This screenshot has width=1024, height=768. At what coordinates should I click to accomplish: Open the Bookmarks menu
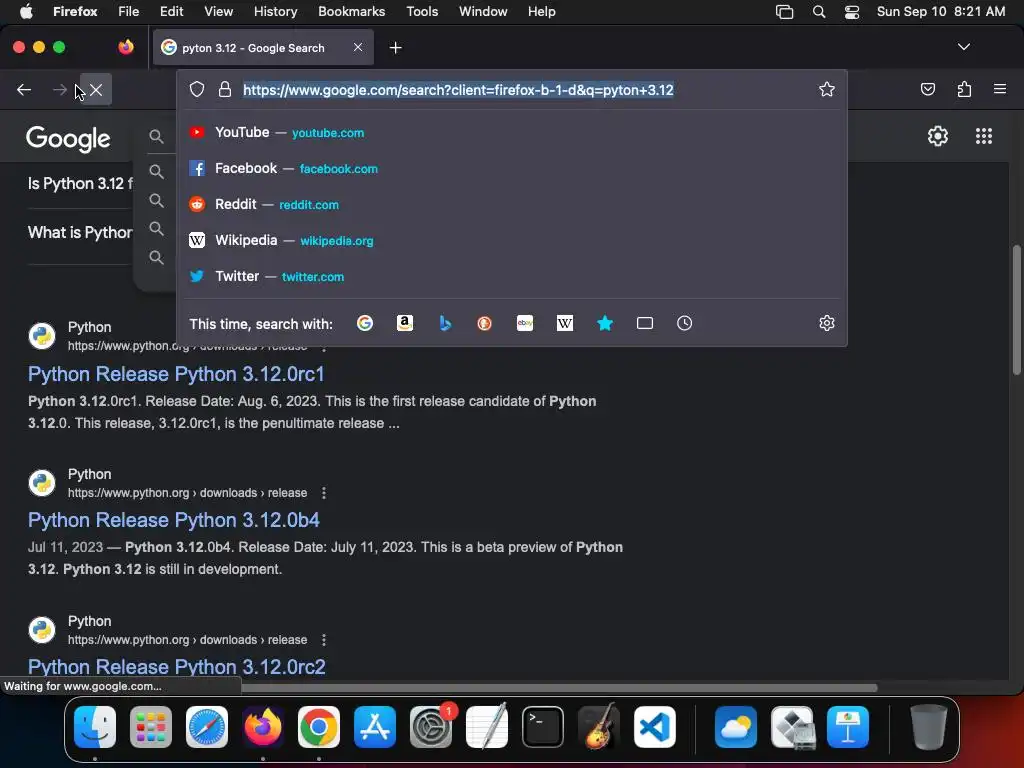[x=351, y=12]
